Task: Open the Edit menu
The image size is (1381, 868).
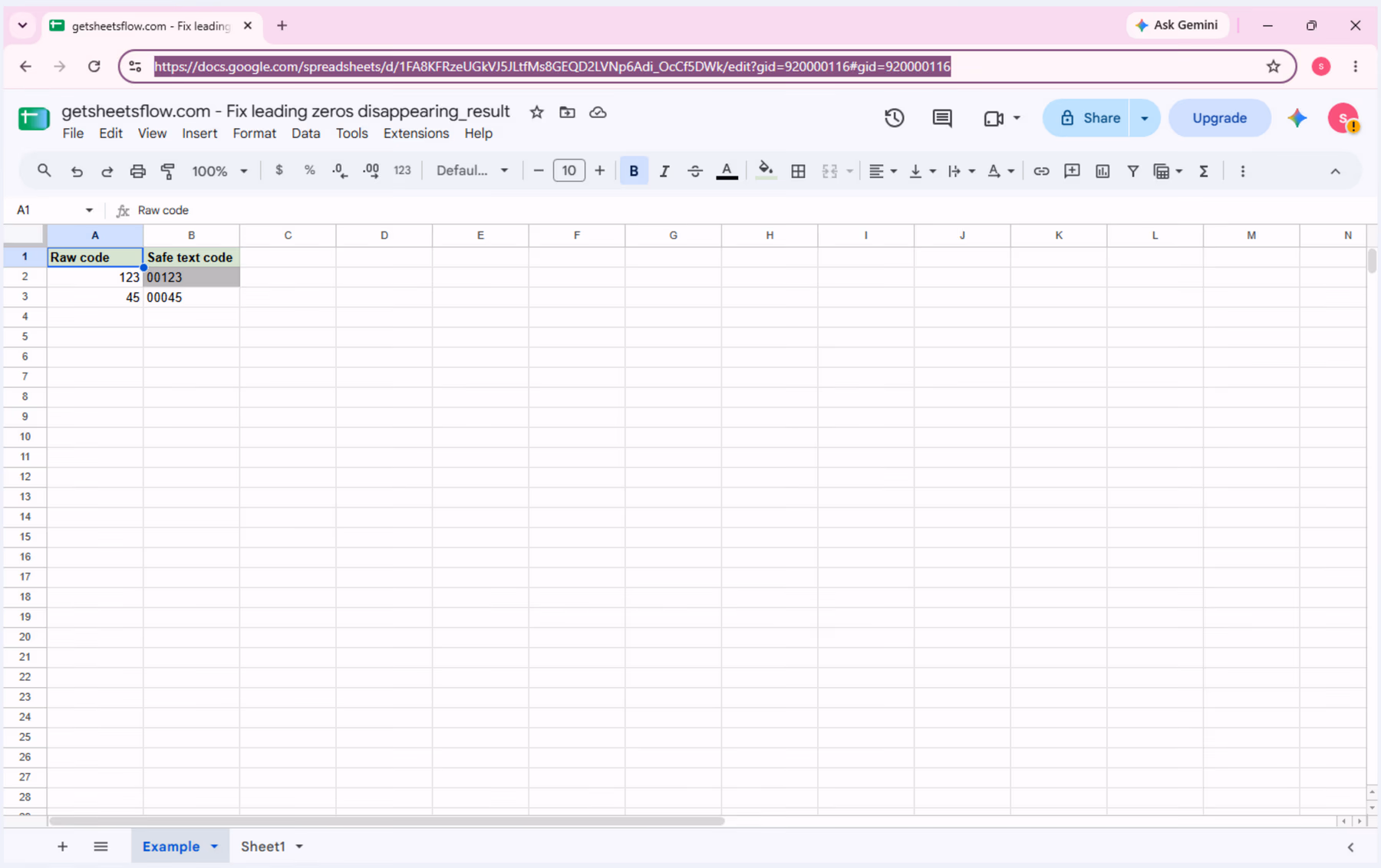Action: pos(110,133)
